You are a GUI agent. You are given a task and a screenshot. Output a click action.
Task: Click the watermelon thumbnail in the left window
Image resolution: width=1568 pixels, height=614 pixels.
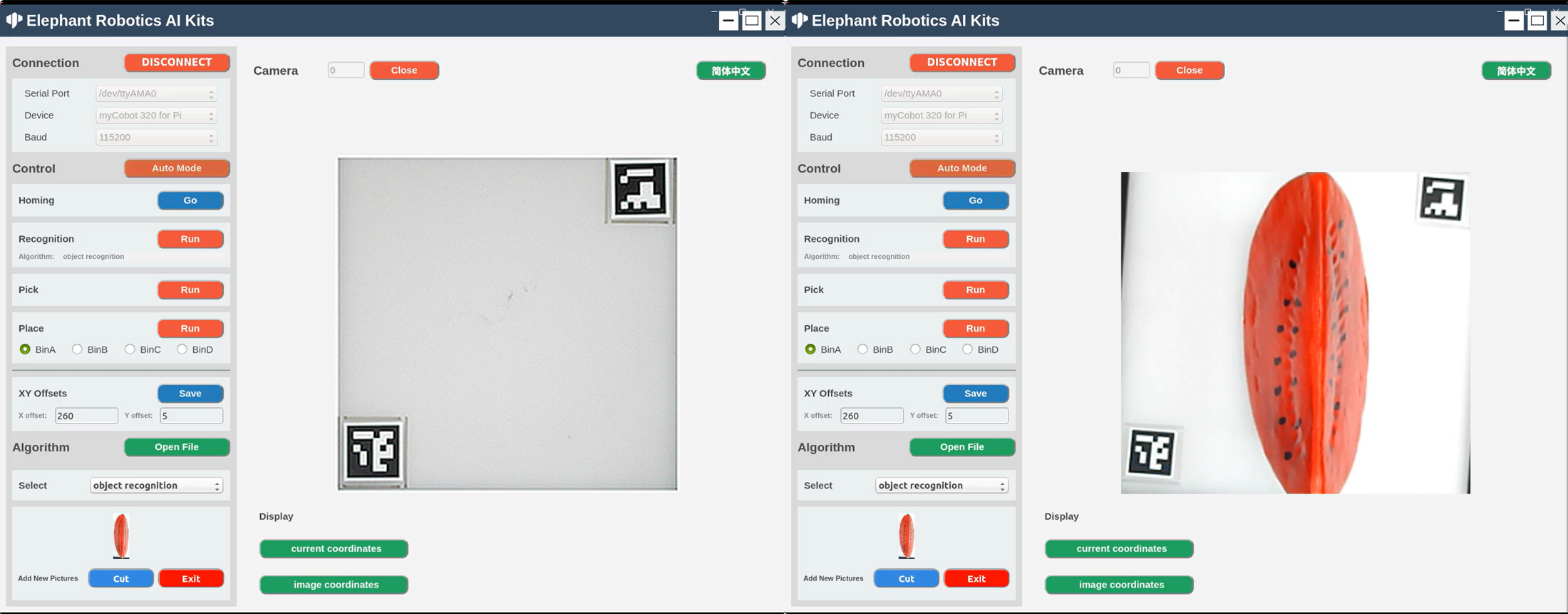pos(121,536)
